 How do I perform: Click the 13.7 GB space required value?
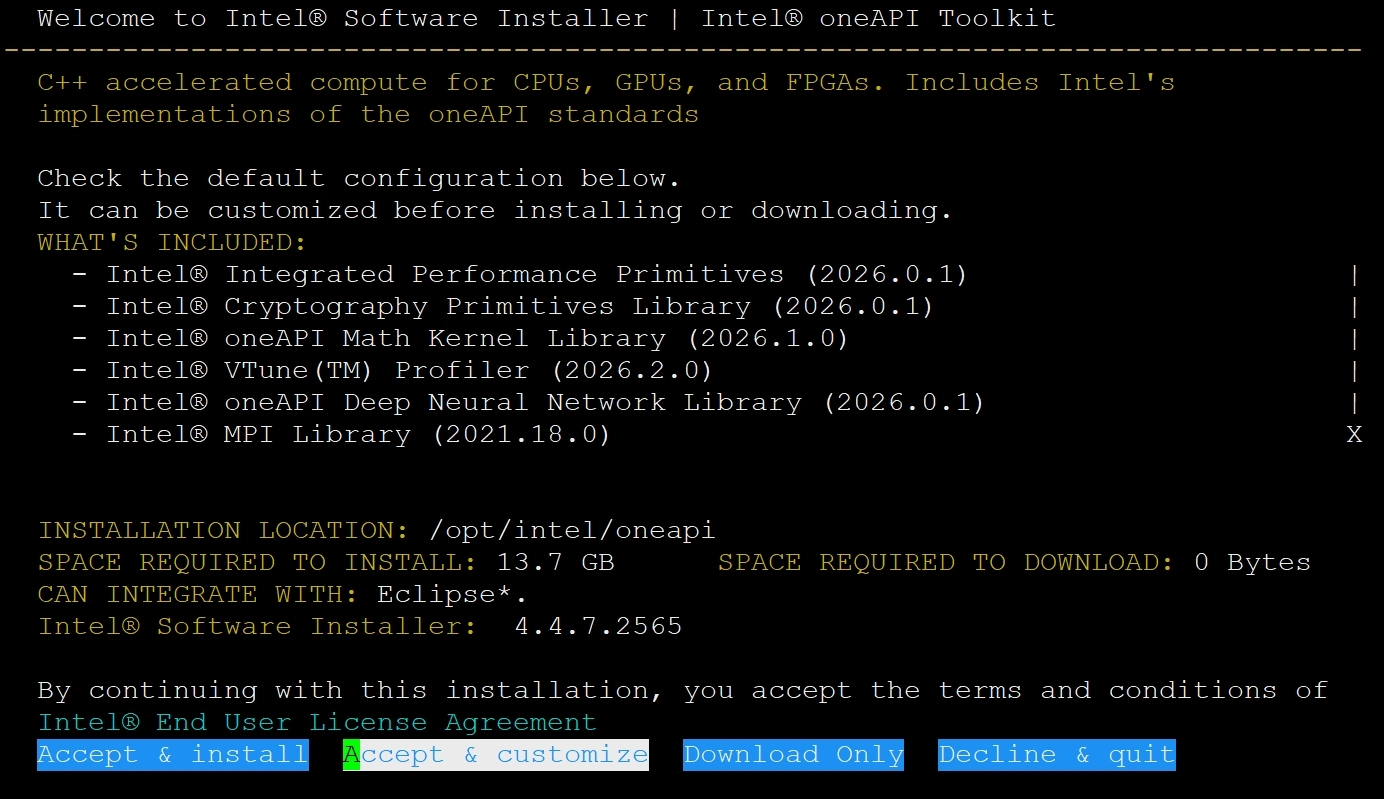tap(555, 562)
